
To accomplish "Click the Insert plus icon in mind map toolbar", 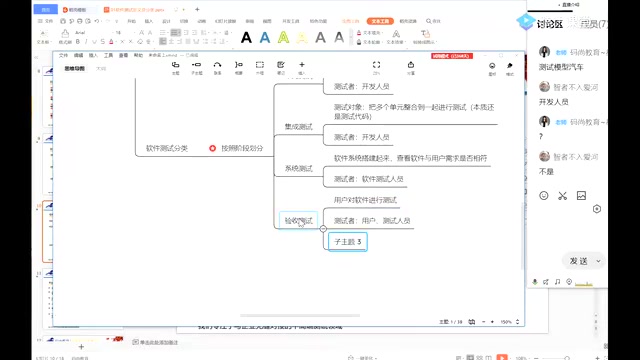I will coord(302,65).
